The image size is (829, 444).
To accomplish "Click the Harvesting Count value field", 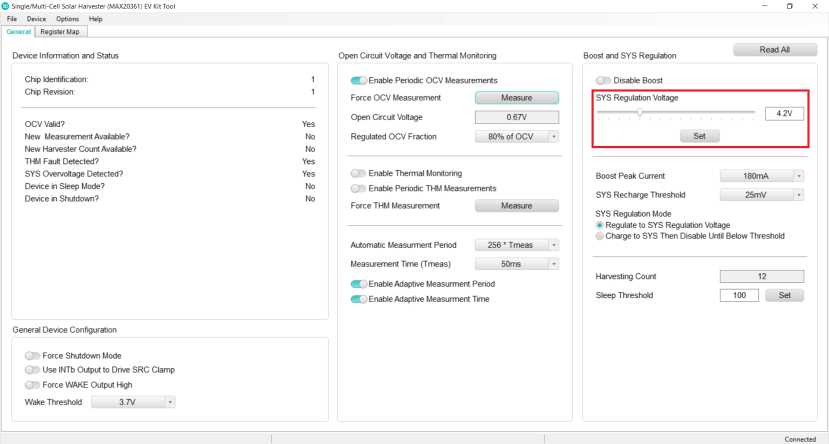I will point(762,276).
